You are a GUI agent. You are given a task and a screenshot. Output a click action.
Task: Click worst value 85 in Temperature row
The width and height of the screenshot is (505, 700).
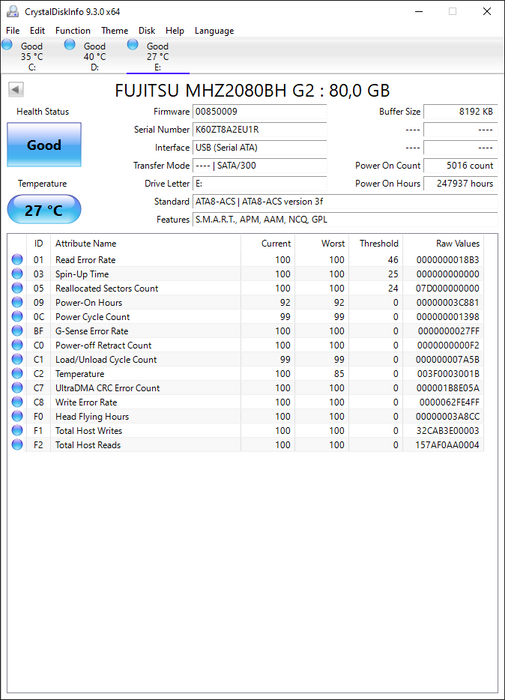(x=339, y=374)
